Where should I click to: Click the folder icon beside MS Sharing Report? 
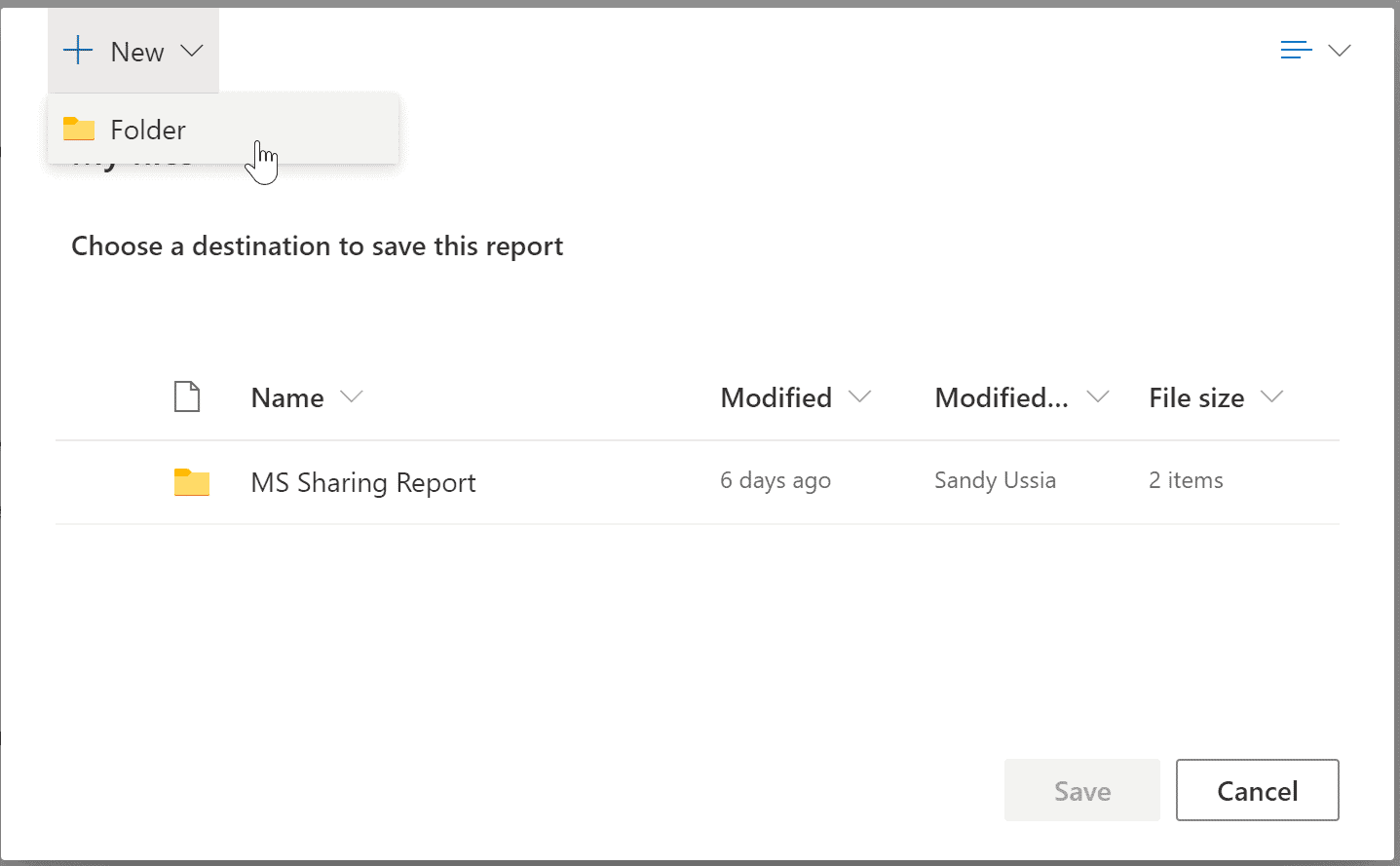click(191, 481)
